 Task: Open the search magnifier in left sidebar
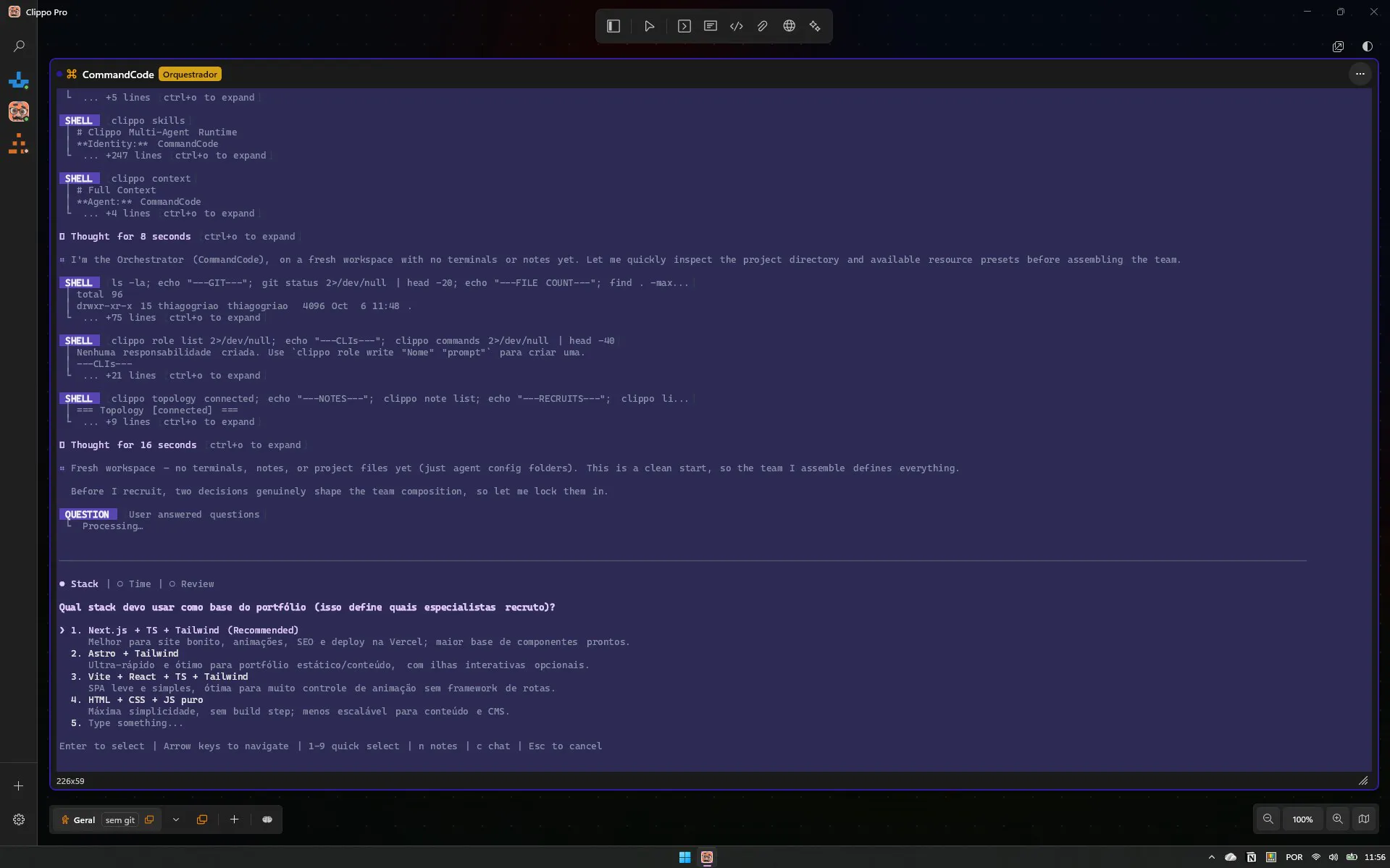point(19,46)
